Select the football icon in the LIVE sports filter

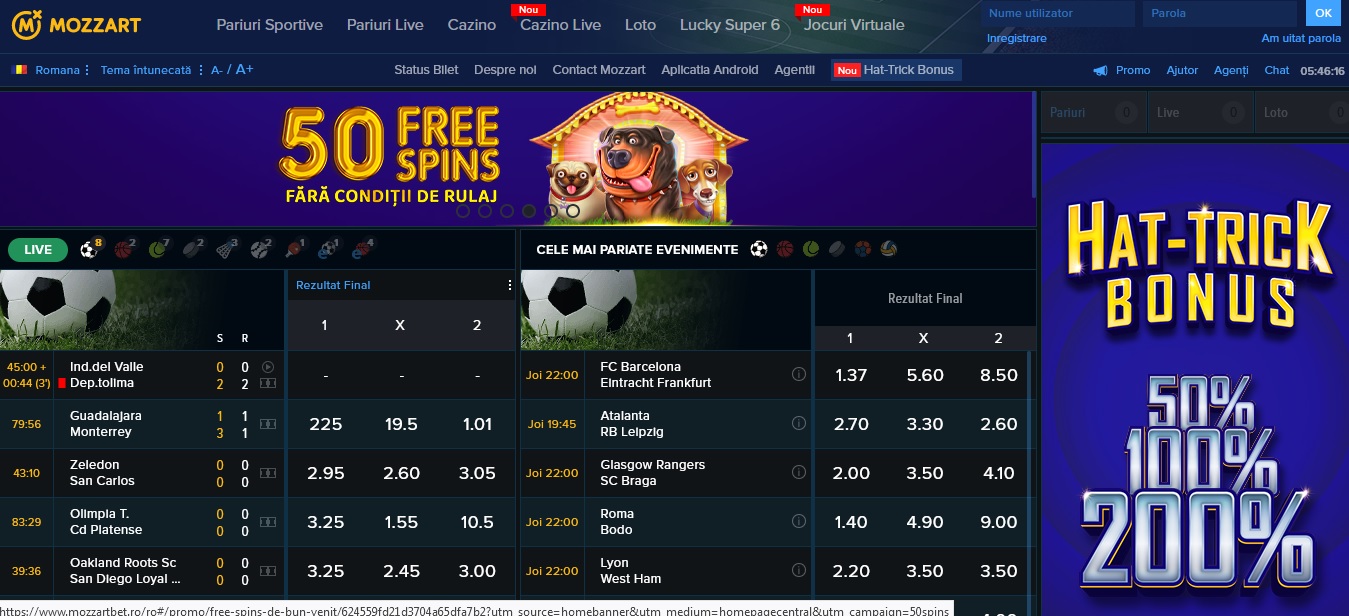pos(89,250)
